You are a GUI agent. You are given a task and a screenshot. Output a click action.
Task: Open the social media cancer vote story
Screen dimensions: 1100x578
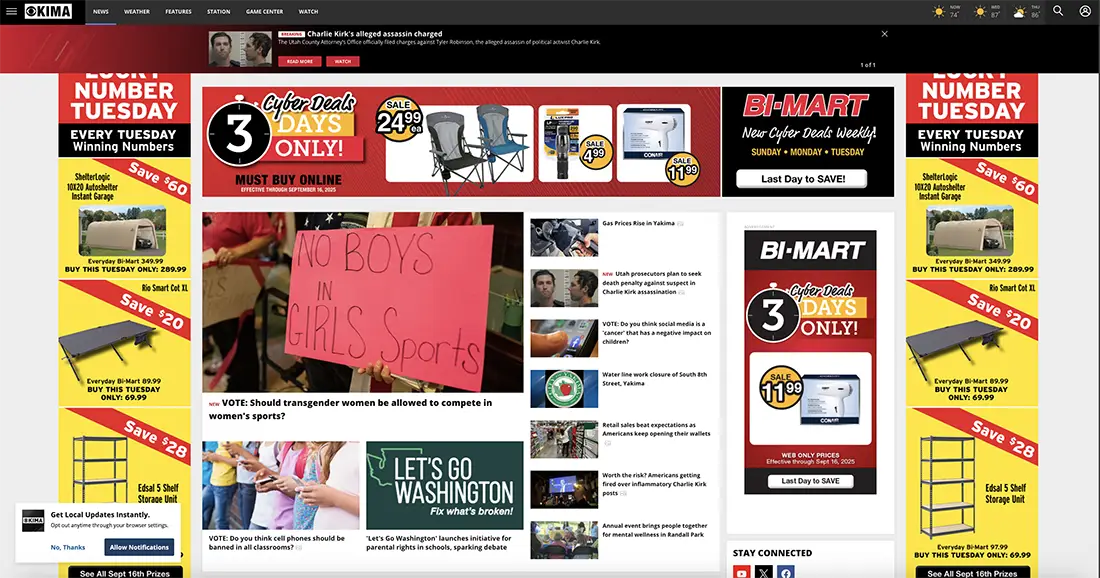(656, 332)
